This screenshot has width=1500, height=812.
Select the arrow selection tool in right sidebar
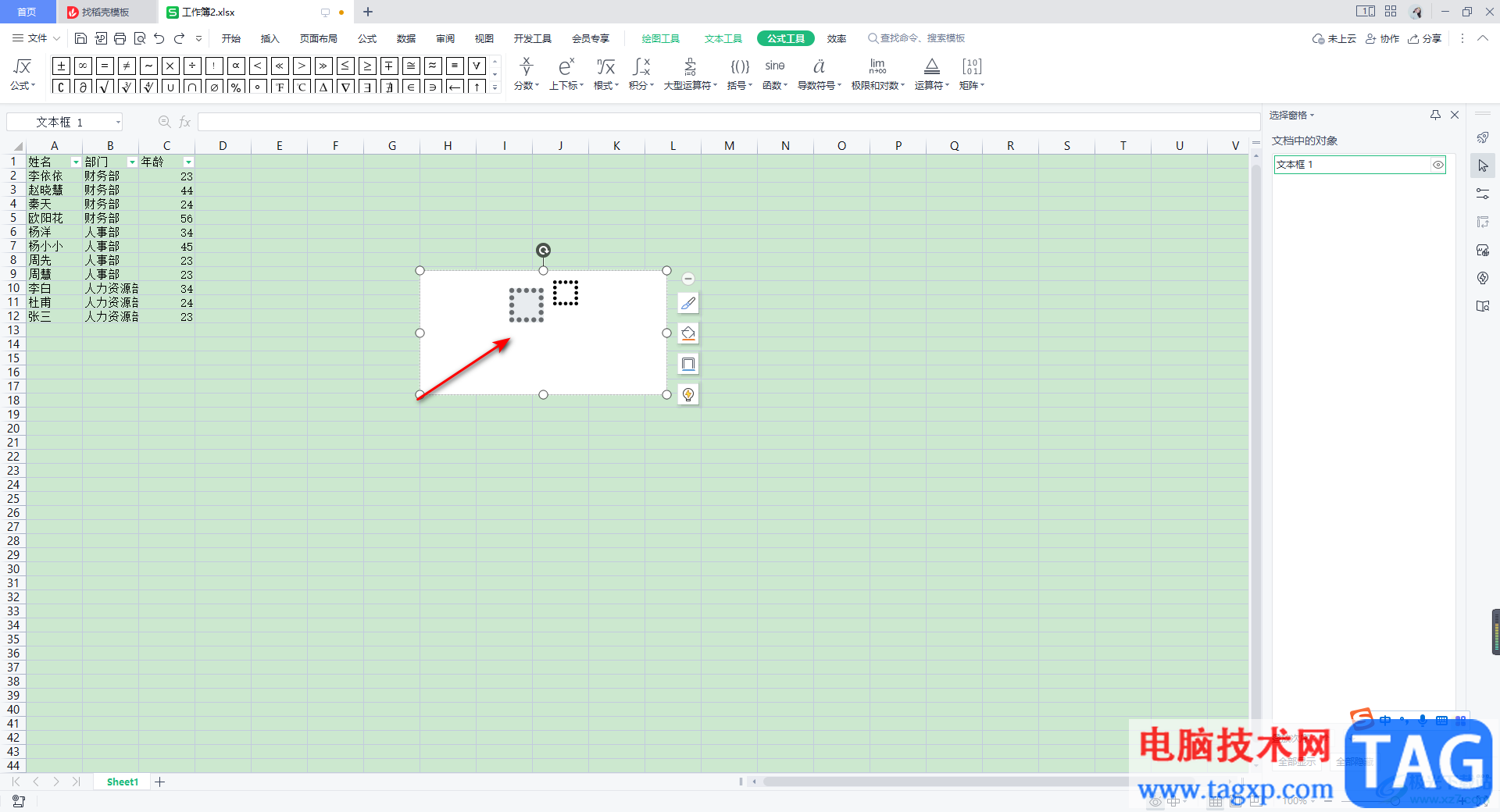point(1483,166)
